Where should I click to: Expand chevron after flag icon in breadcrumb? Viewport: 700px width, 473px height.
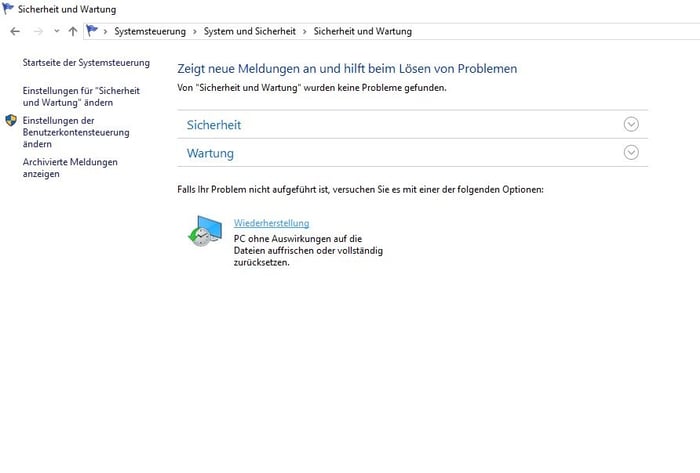(x=105, y=32)
